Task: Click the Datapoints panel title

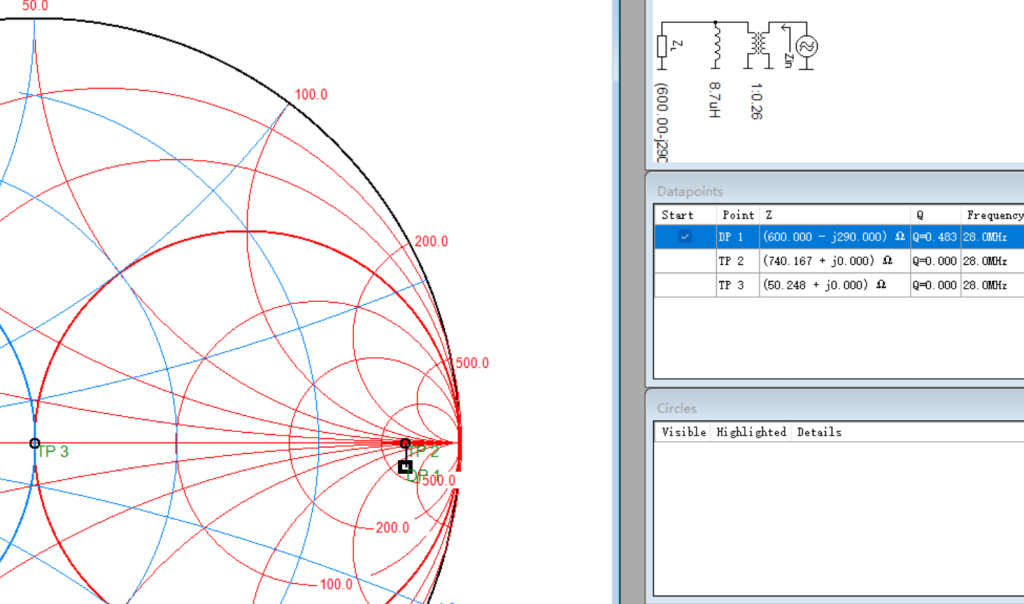Action: coord(690,191)
